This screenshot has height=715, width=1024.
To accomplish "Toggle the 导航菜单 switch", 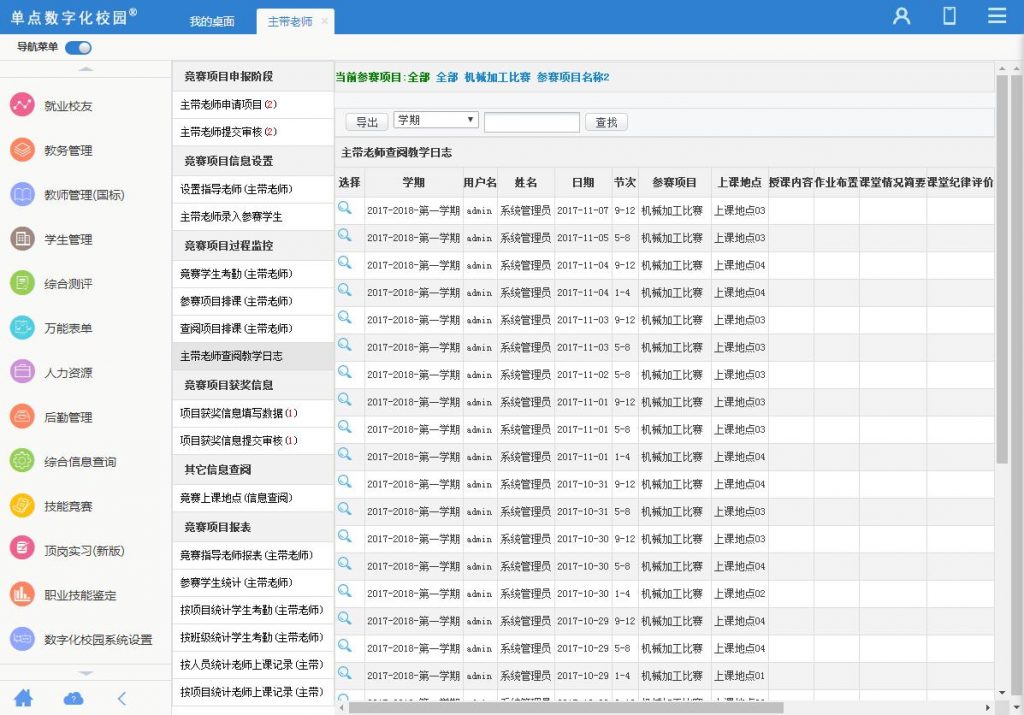I will click(x=78, y=48).
